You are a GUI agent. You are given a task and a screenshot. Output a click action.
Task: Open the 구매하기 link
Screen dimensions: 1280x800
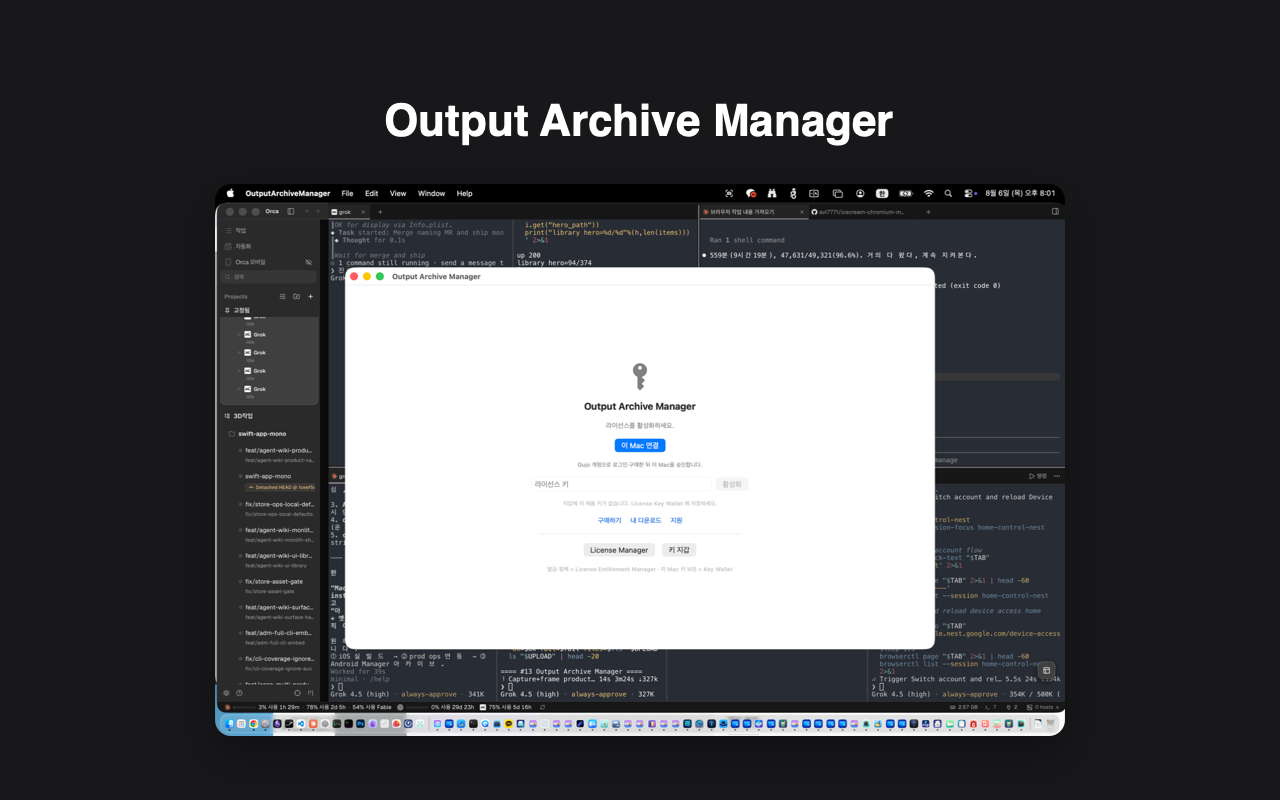(x=609, y=520)
